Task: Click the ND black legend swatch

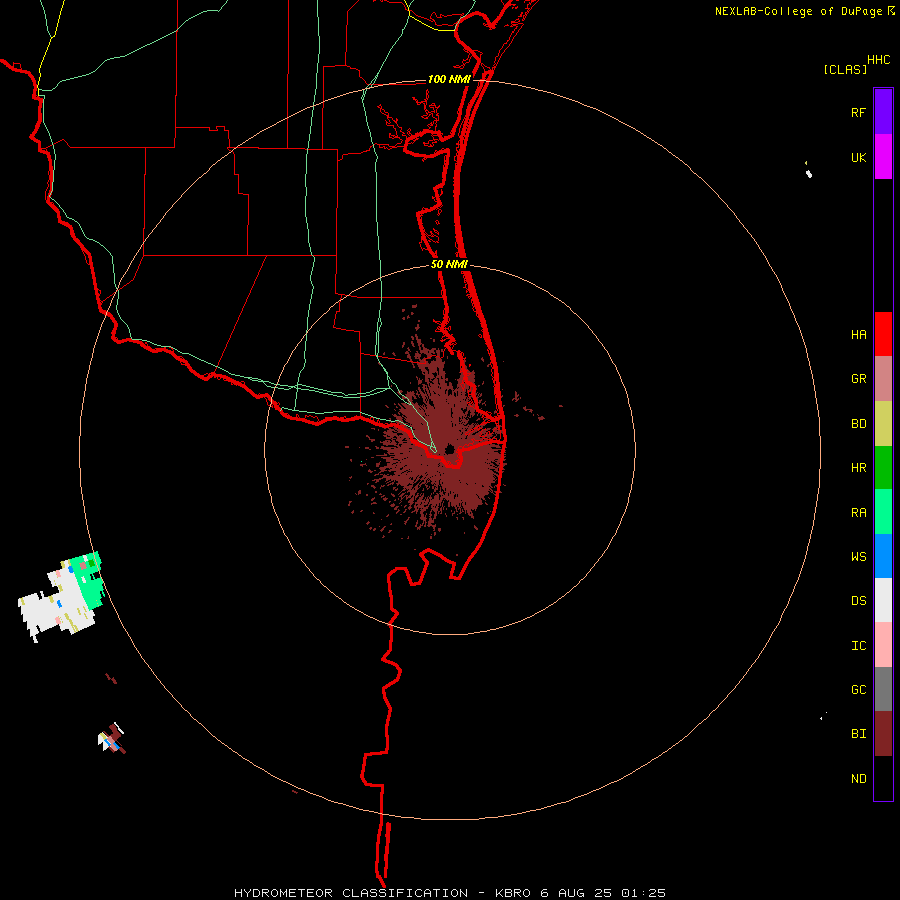Action: click(883, 778)
